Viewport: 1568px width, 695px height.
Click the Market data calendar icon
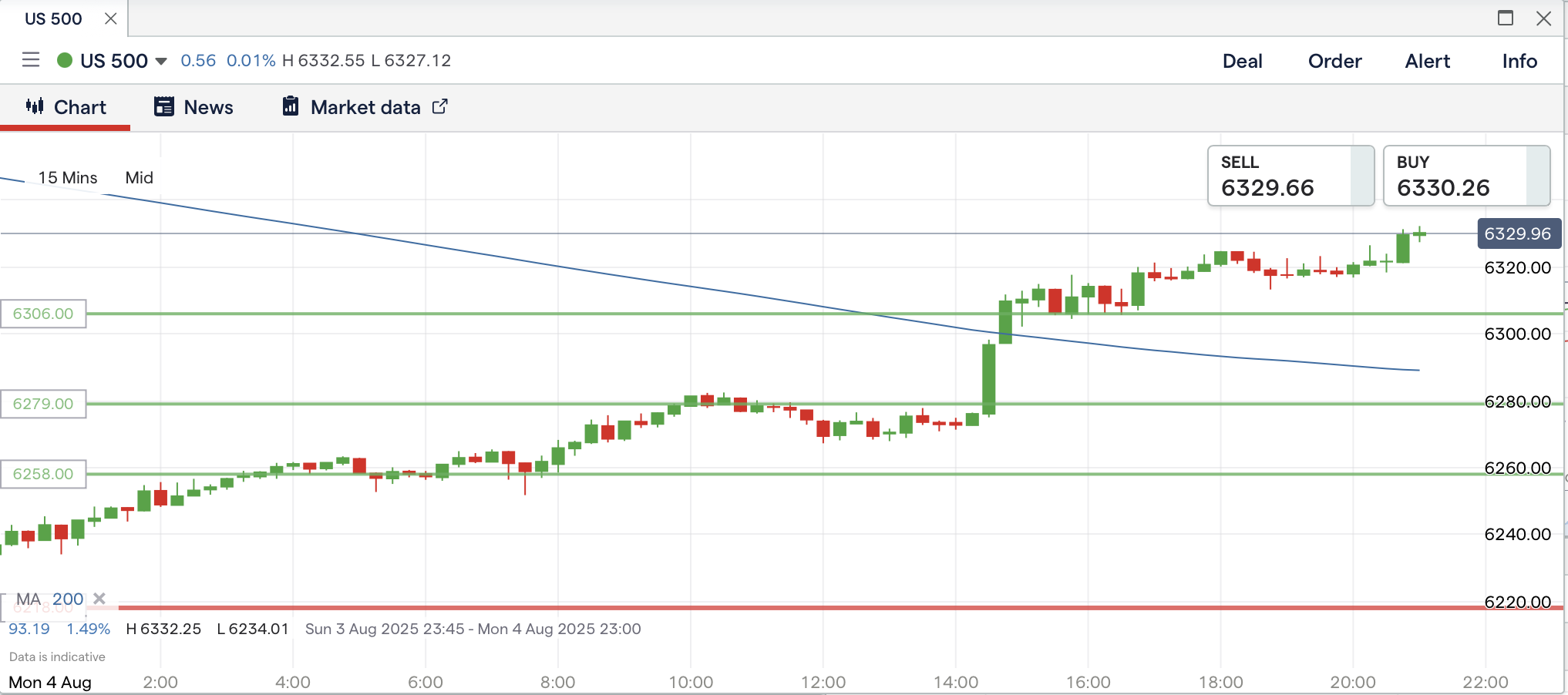(291, 106)
